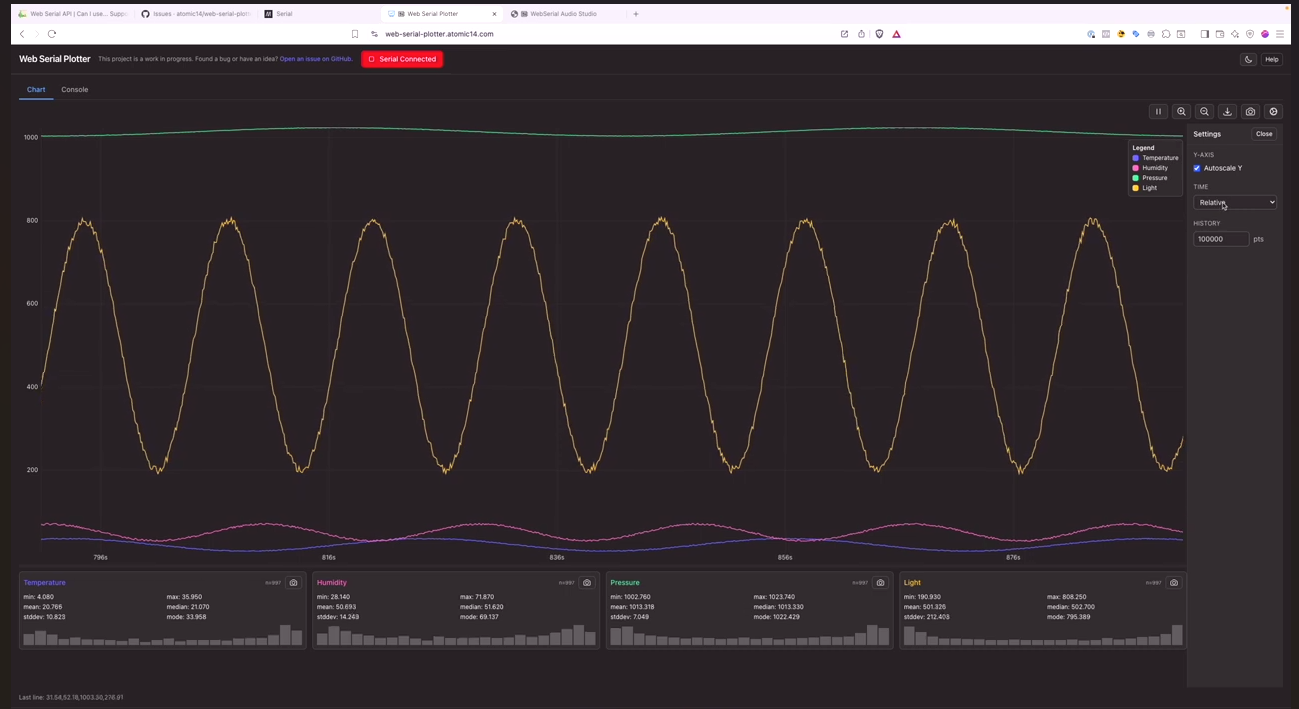
Task: Uncheck the Autoscale Y checkbox
Action: pos(1197,168)
